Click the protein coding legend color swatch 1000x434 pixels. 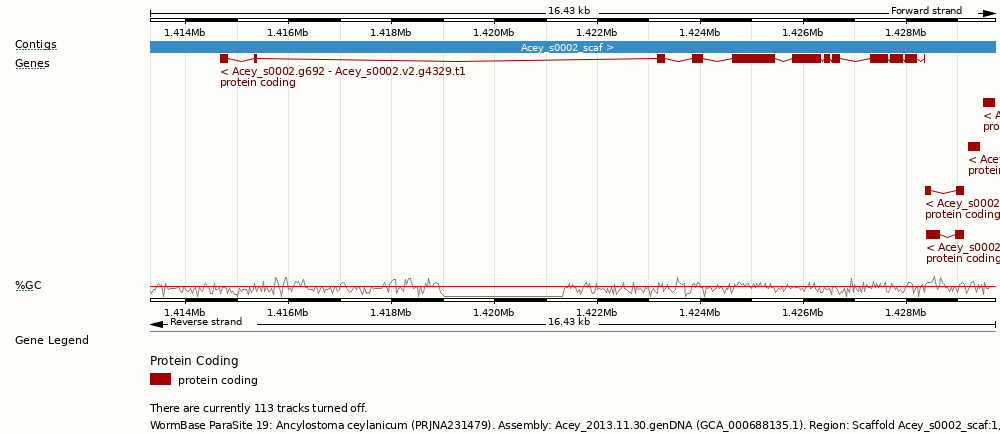pyautogui.click(x=160, y=380)
